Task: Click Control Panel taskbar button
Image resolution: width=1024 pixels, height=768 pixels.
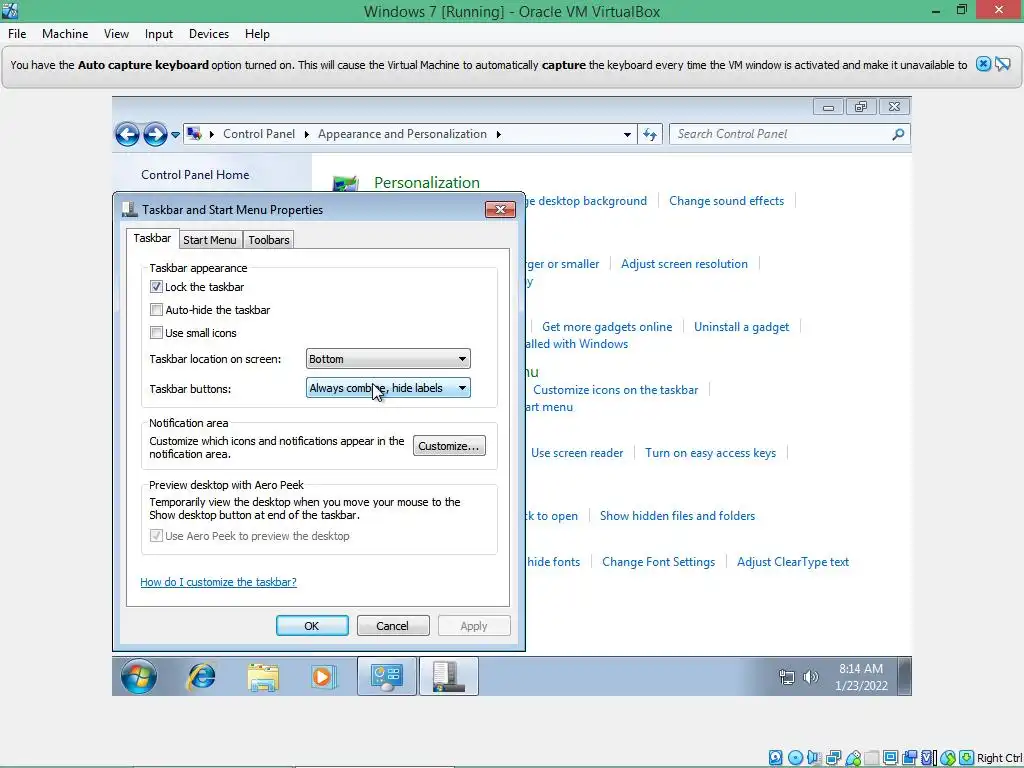Action: coord(387,676)
